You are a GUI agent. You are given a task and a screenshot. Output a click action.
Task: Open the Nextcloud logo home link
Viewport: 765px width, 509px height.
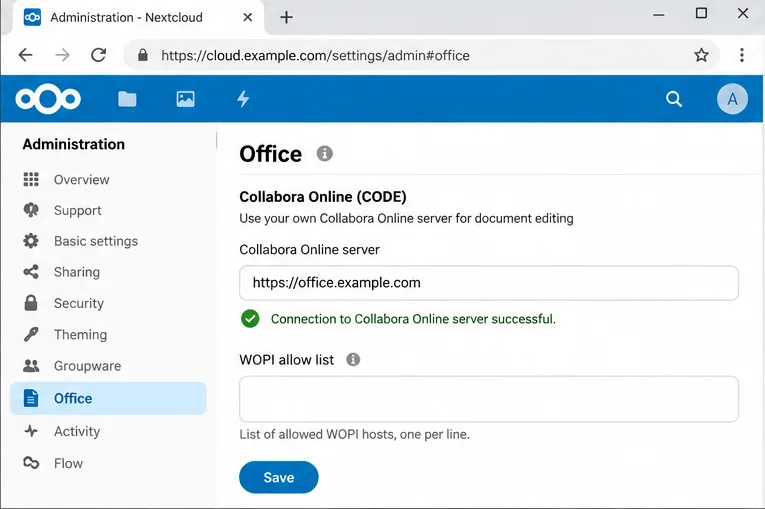[48, 99]
